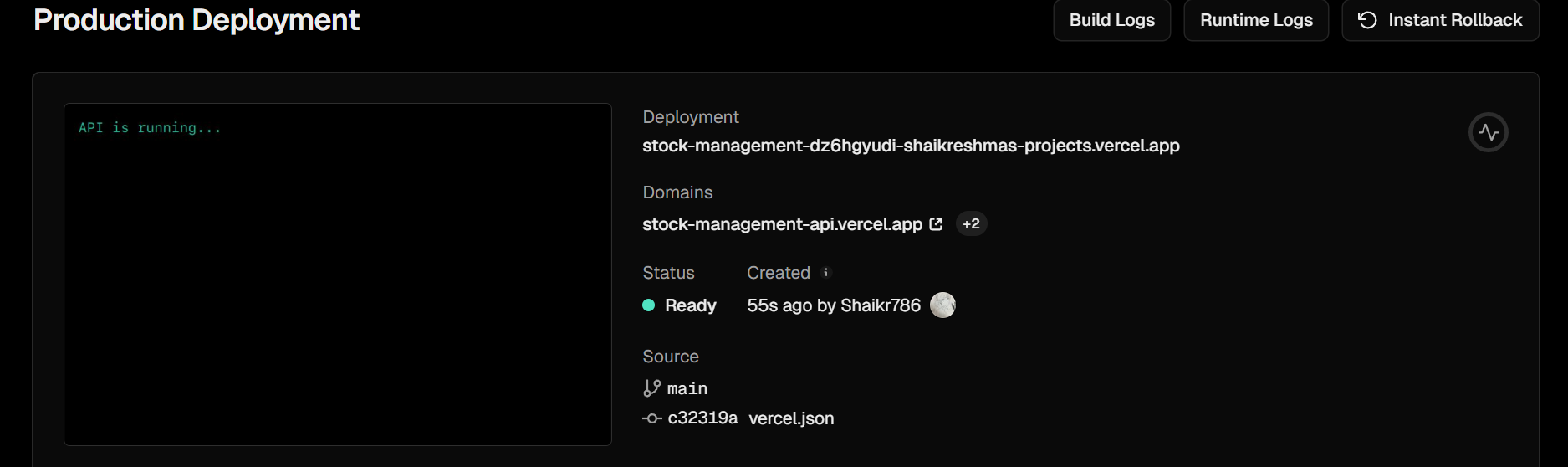Open the Runtime Logs

(1256, 20)
